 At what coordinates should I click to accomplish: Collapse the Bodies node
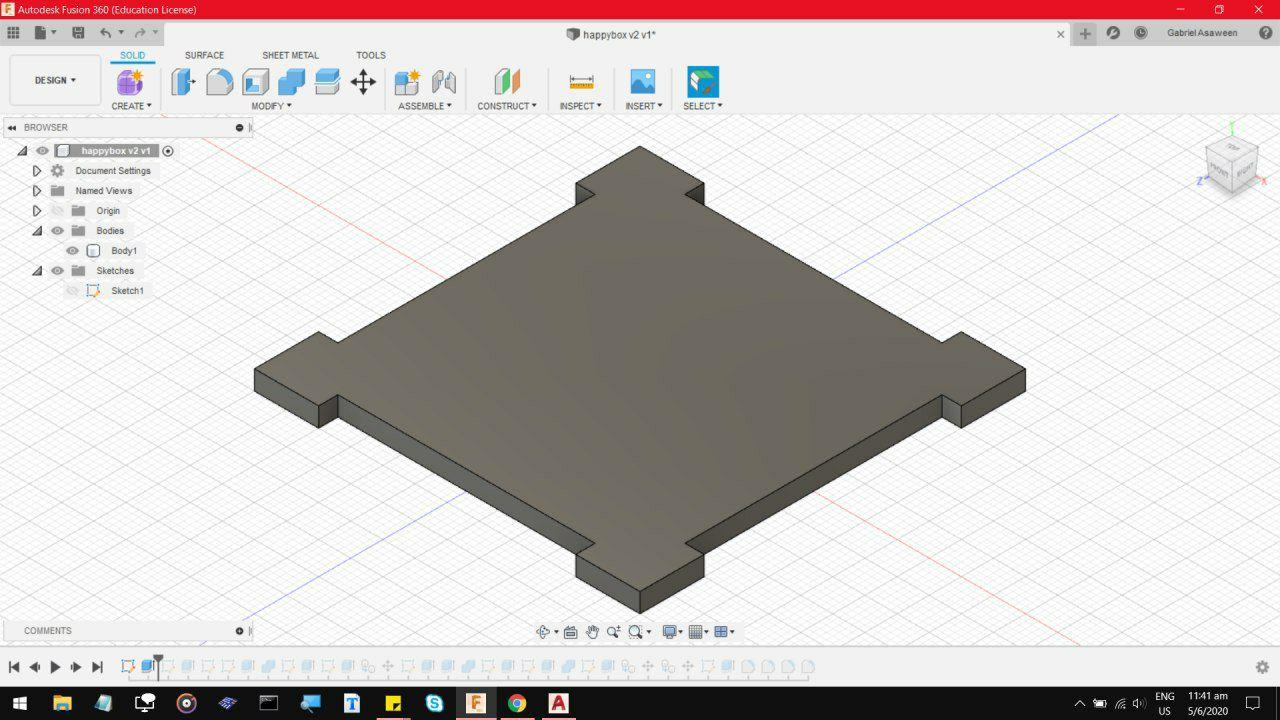pyautogui.click(x=37, y=231)
